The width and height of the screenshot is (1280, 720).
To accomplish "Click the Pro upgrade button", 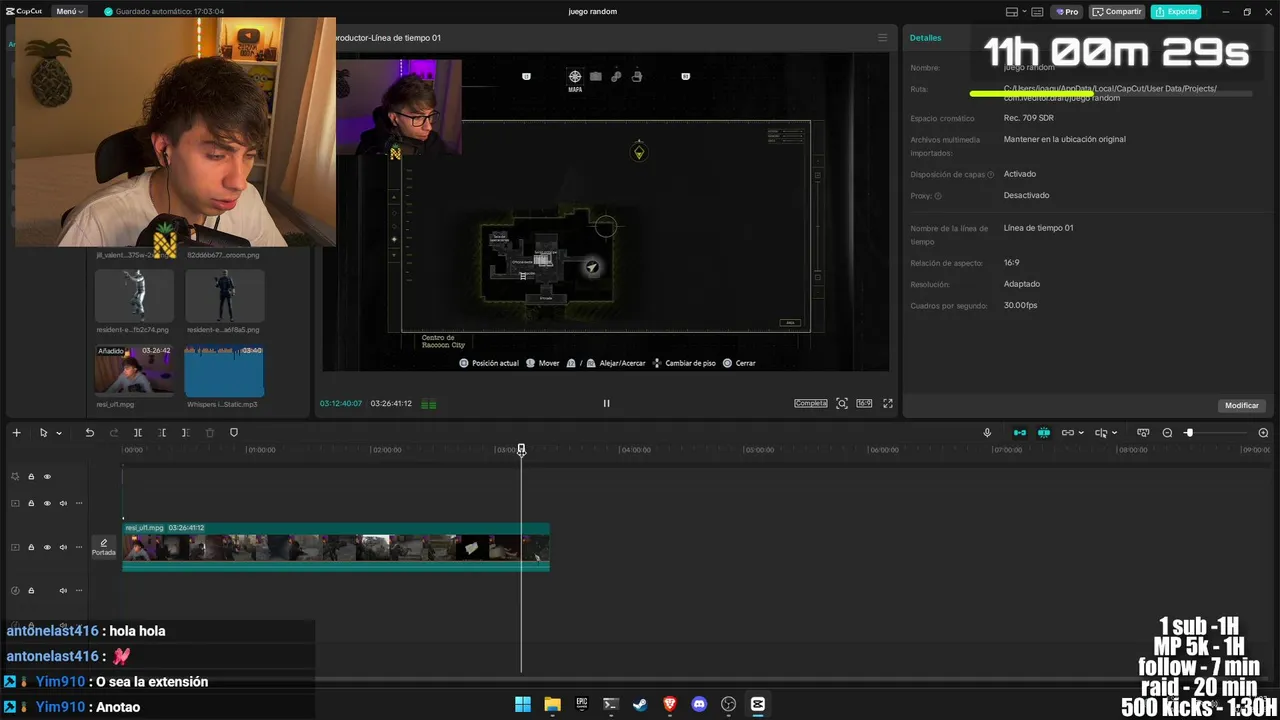I will [x=1069, y=12].
